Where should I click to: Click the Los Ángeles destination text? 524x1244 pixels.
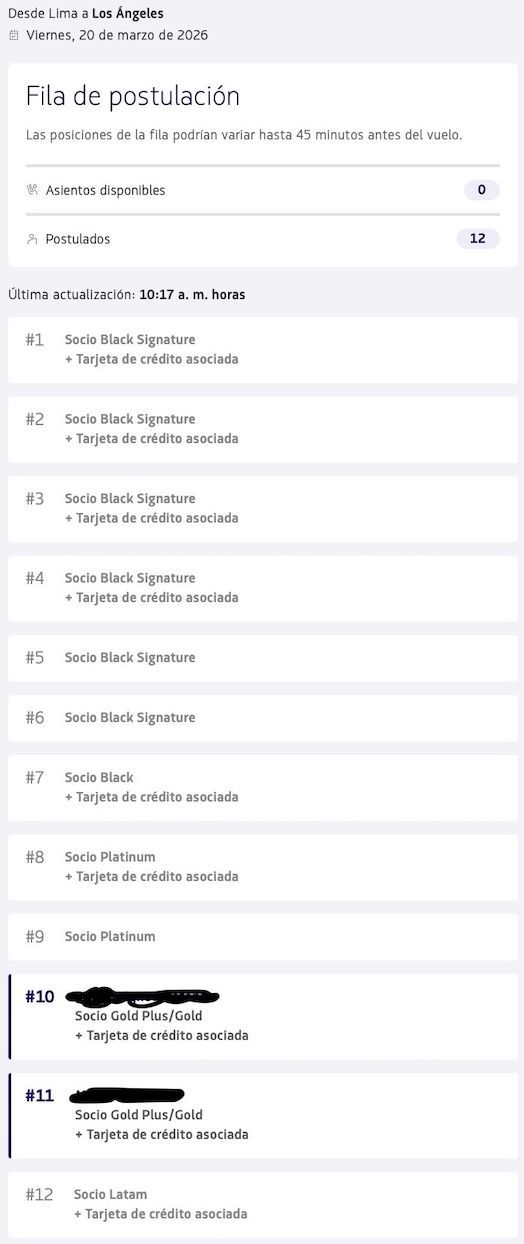point(128,14)
